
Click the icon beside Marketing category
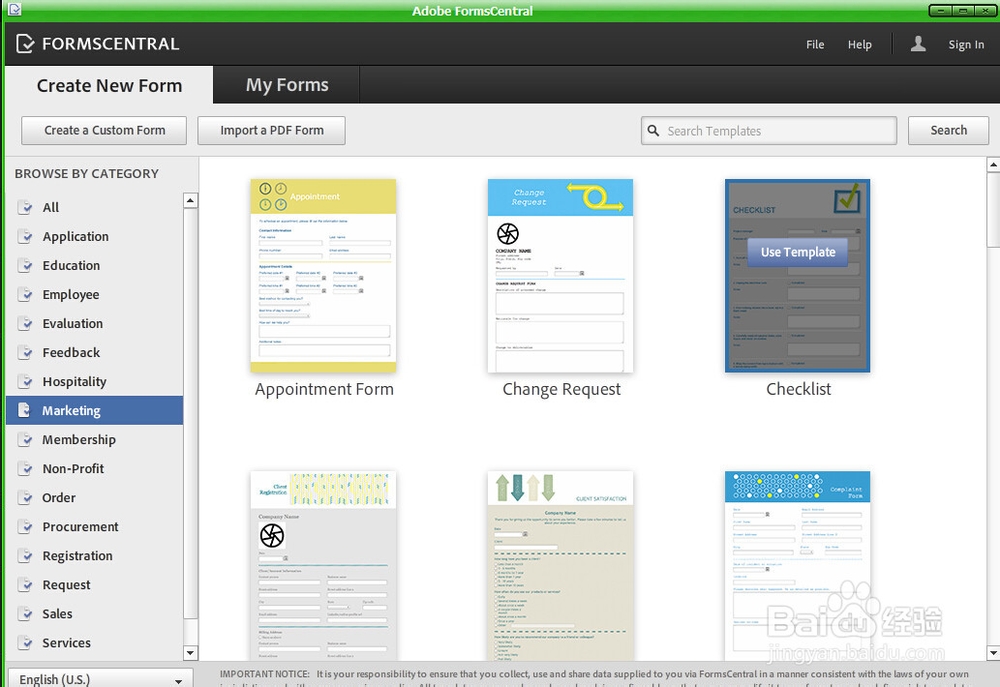(24, 410)
